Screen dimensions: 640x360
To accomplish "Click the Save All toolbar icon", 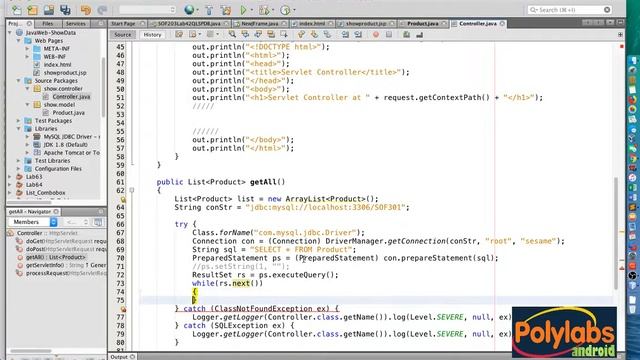I will 65,10.
